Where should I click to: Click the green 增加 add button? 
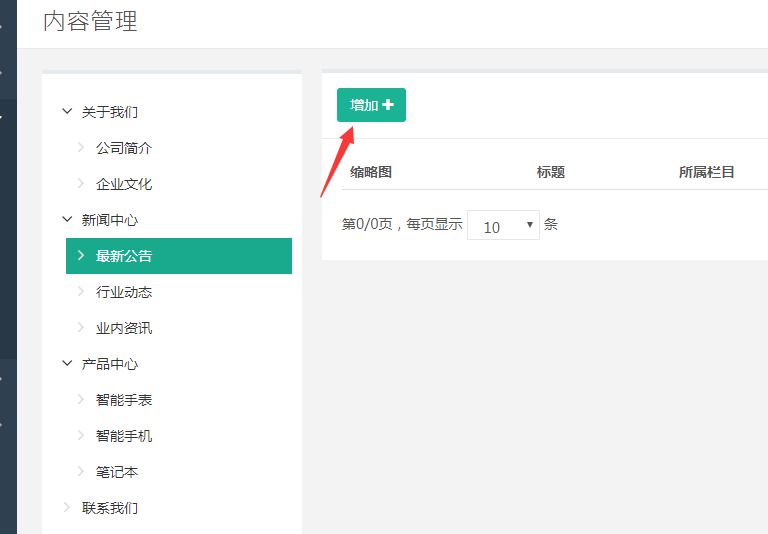coord(371,105)
